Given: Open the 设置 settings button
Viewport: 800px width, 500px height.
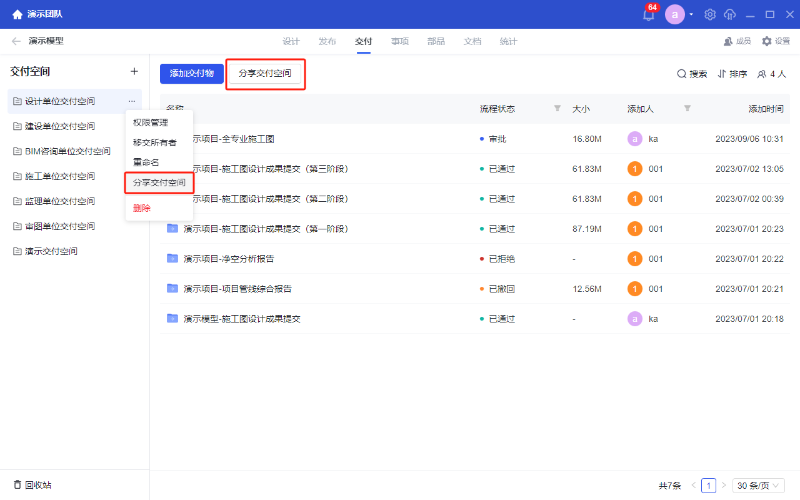Looking at the screenshot, I should point(776,41).
